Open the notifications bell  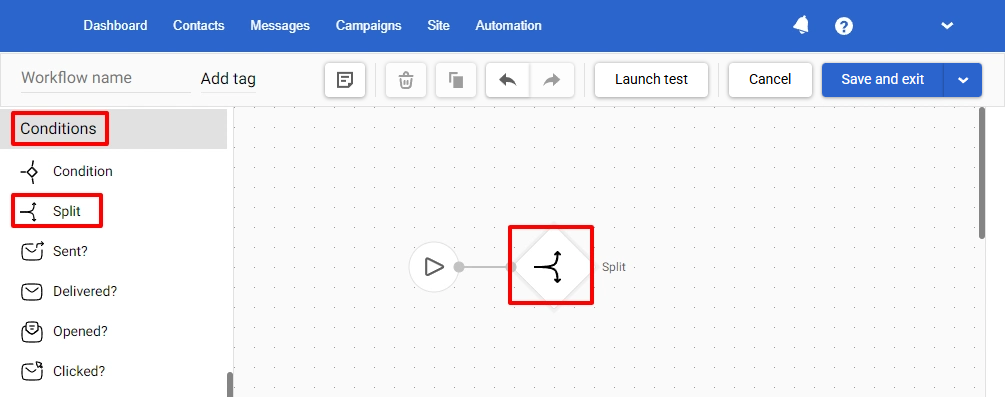tap(801, 25)
